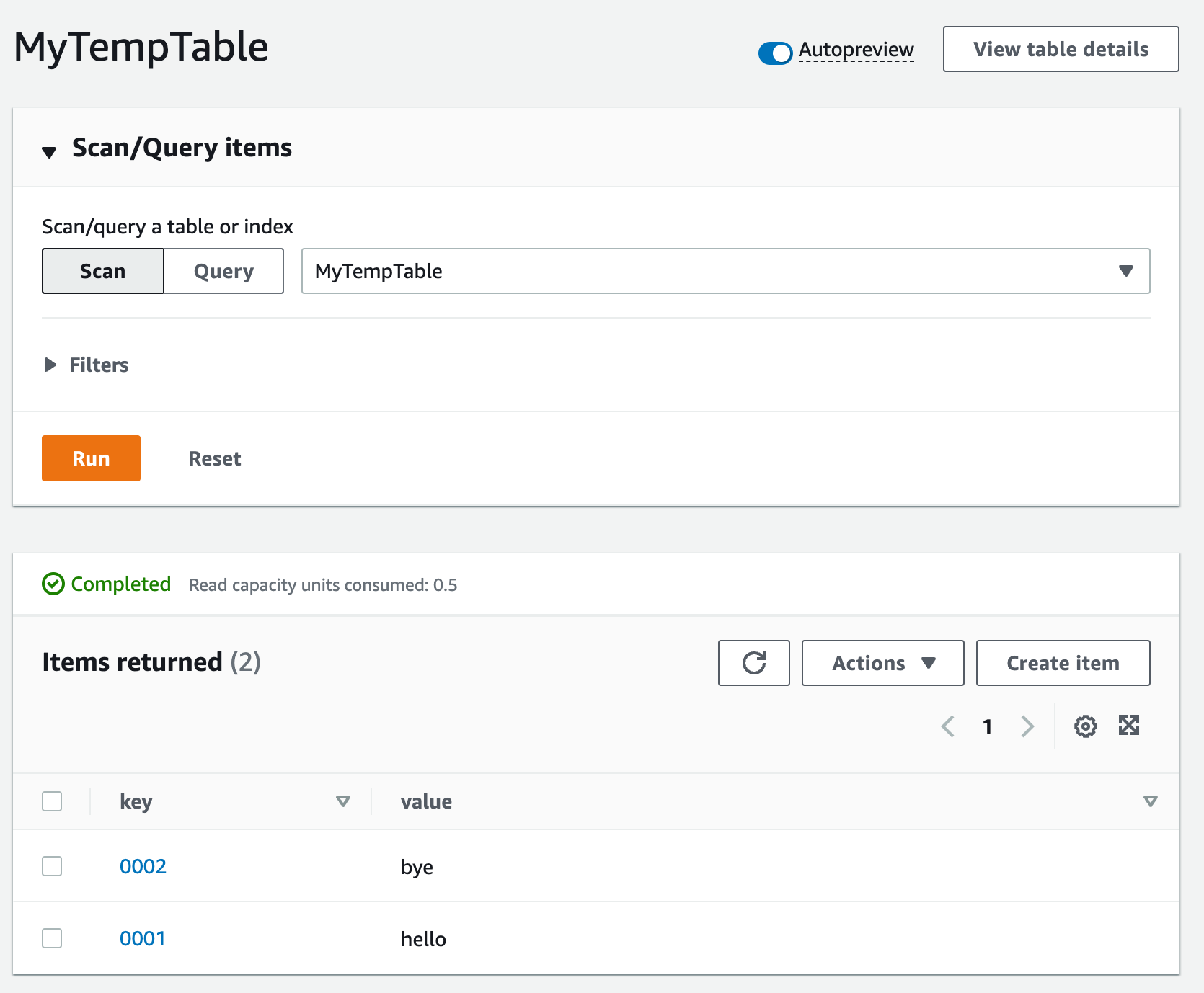The image size is (1204, 993).
Task: Sort the key column
Action: pos(342,801)
